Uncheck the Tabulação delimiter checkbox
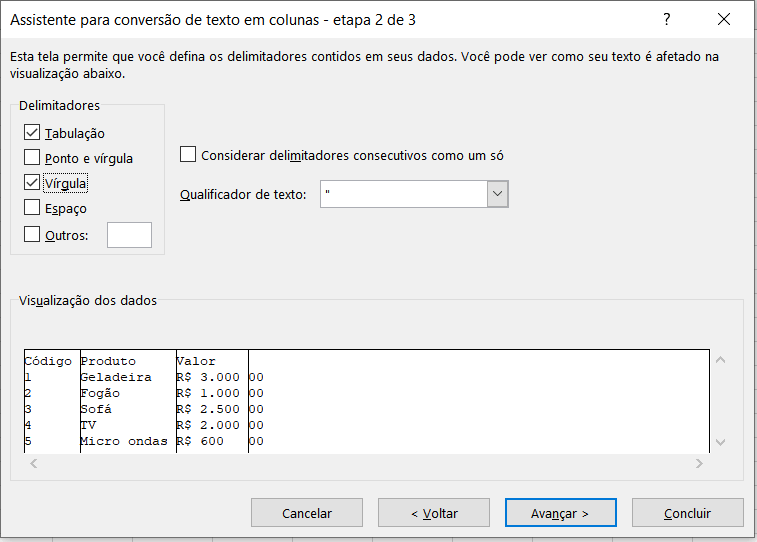Screen dimensions: 757x542 tap(32, 133)
